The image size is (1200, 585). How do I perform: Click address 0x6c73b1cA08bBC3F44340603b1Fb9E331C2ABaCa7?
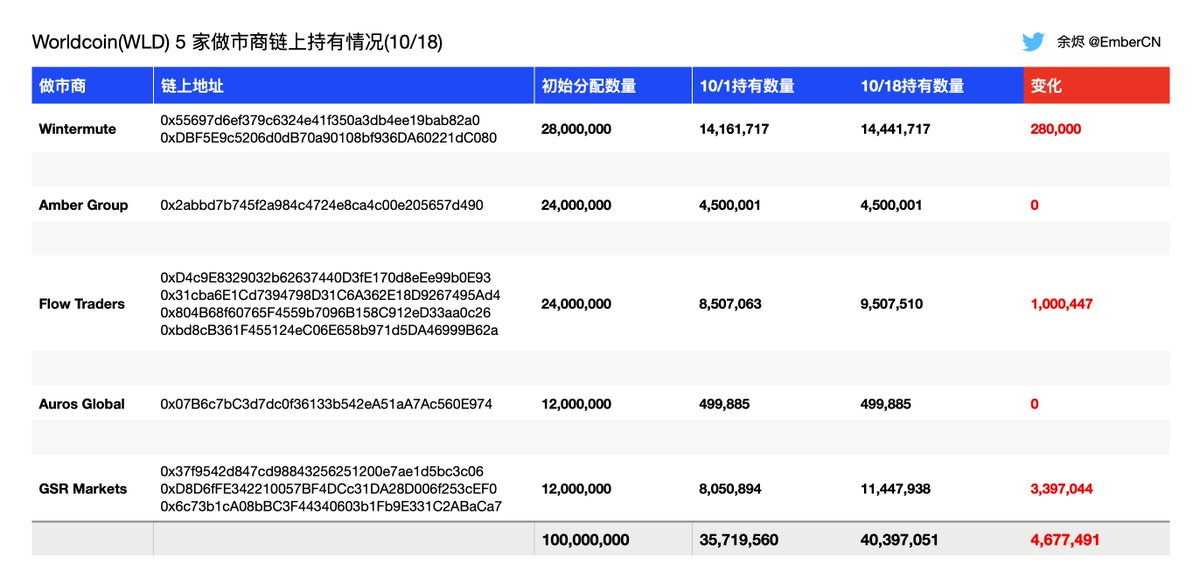[330, 507]
